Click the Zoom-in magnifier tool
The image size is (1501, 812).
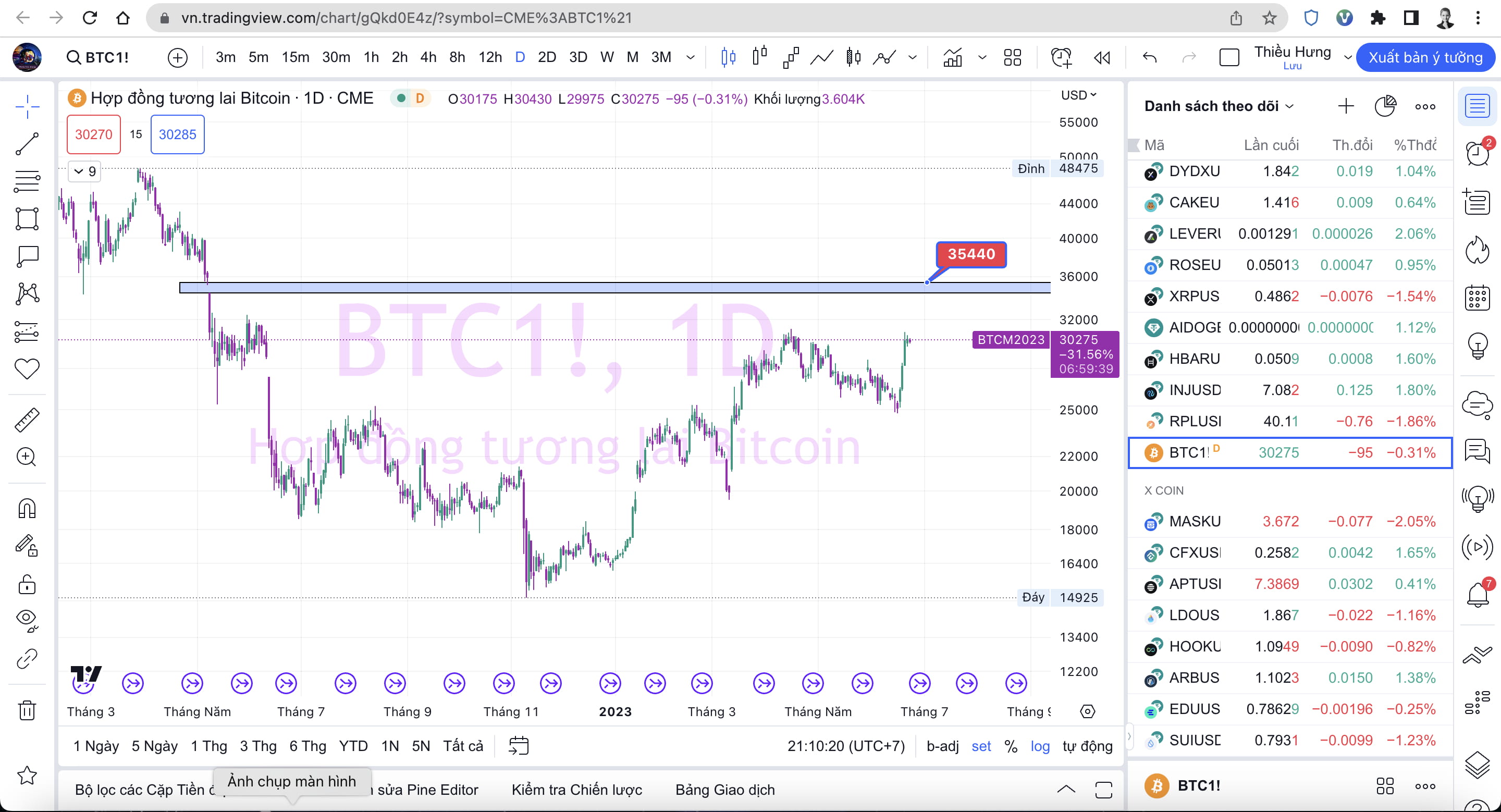(27, 457)
